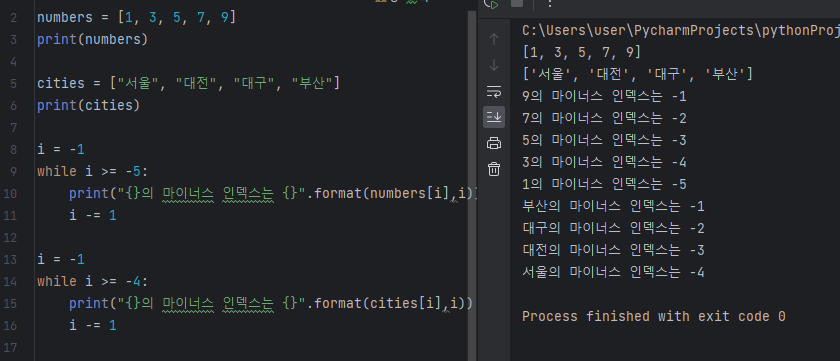Image resolution: width=840 pixels, height=361 pixels.
Task: Clear console with the trash icon
Action: [494, 169]
